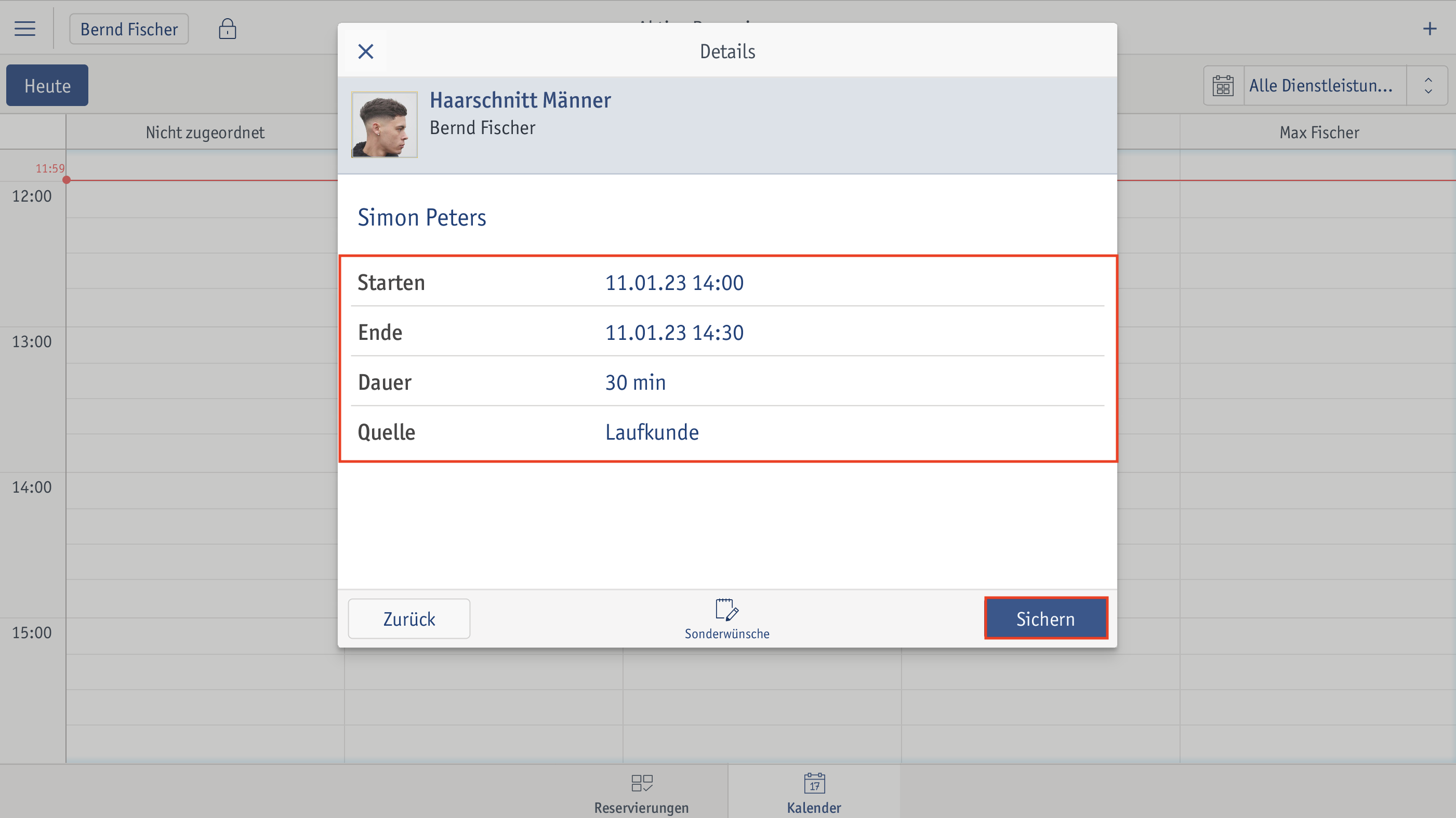Click the Max Fischer column header

click(1319, 133)
